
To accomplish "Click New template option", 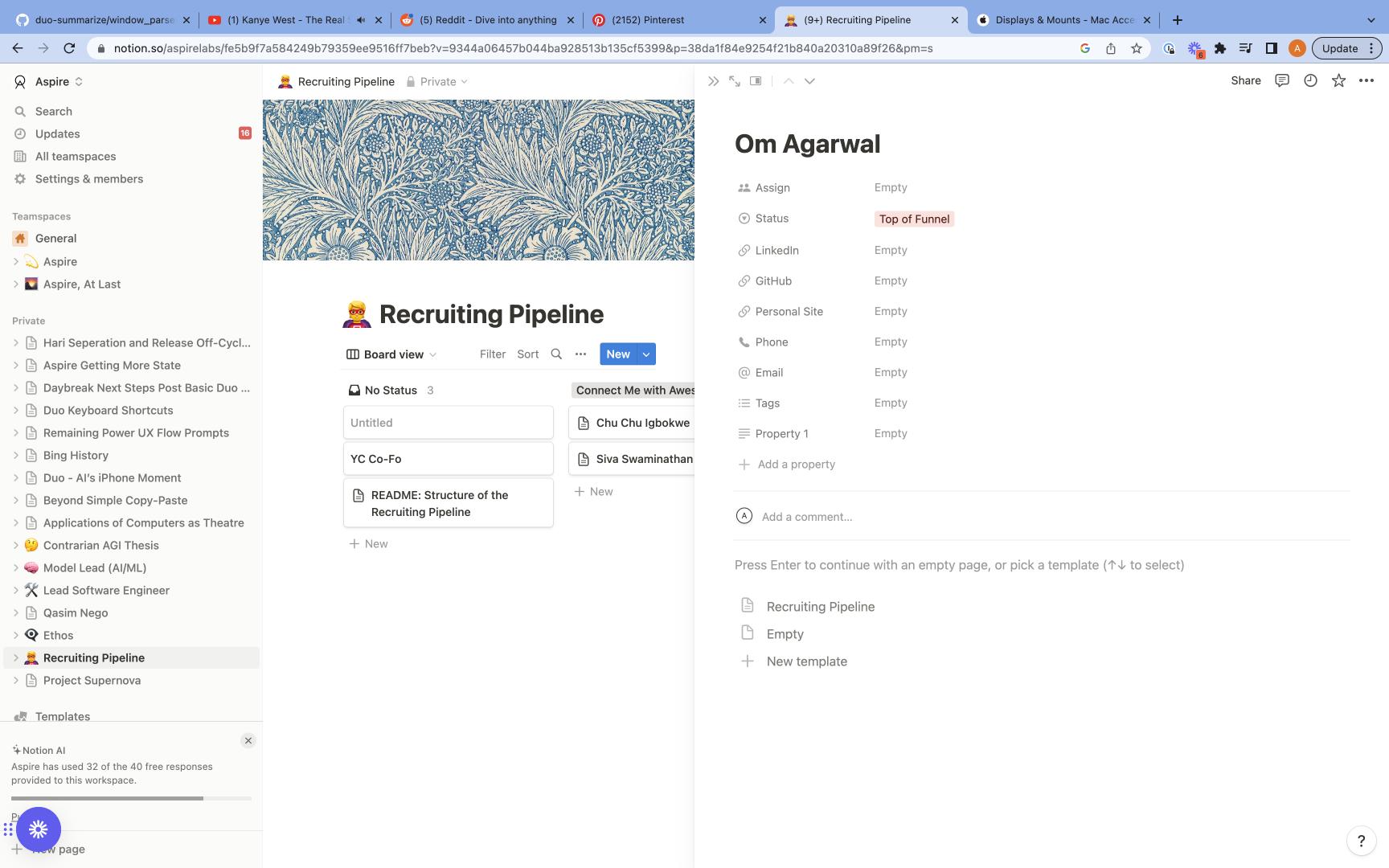I will point(806,661).
